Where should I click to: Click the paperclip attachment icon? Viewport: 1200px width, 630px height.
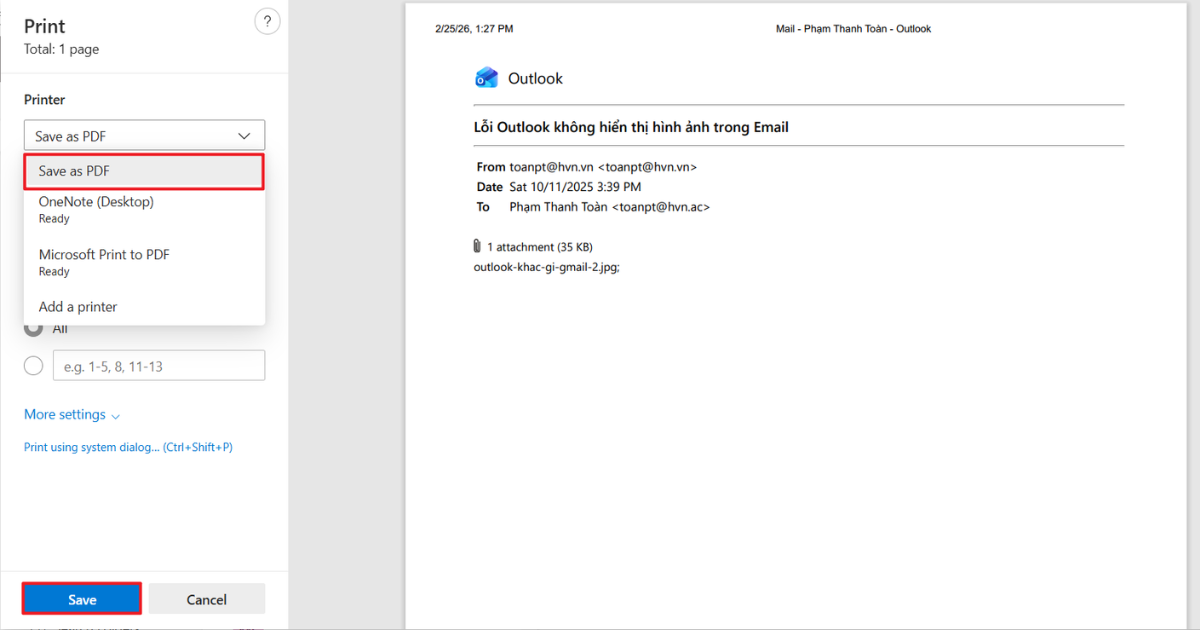click(477, 245)
